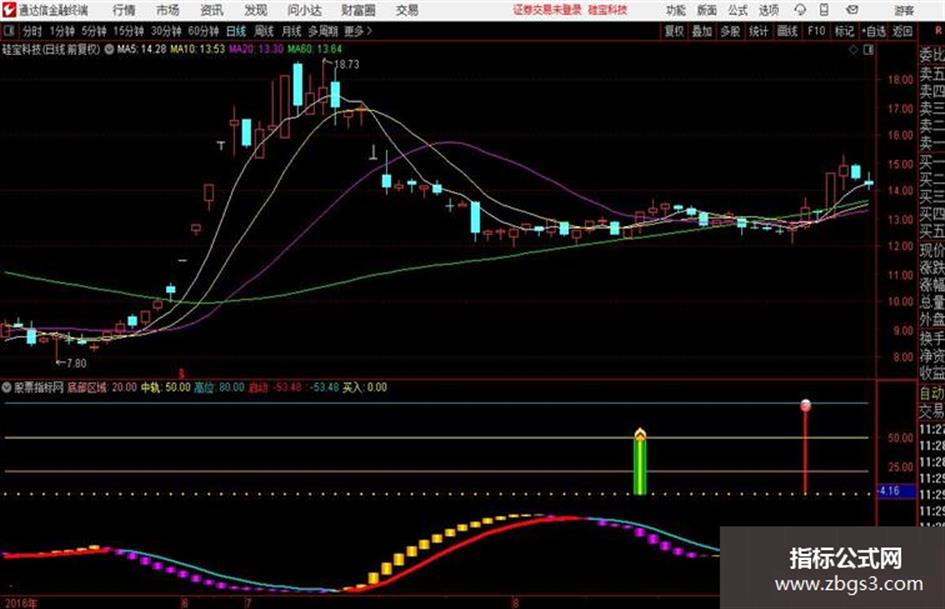Click the 中轨: 50.00 indicator label
Image resolution: width=945 pixels, height=609 pixels.
[166, 388]
